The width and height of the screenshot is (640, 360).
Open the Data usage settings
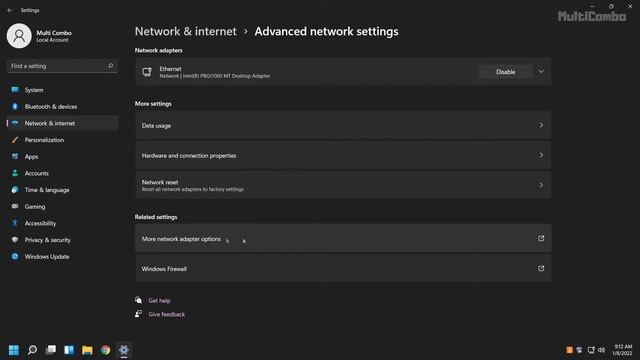pyautogui.click(x=343, y=125)
